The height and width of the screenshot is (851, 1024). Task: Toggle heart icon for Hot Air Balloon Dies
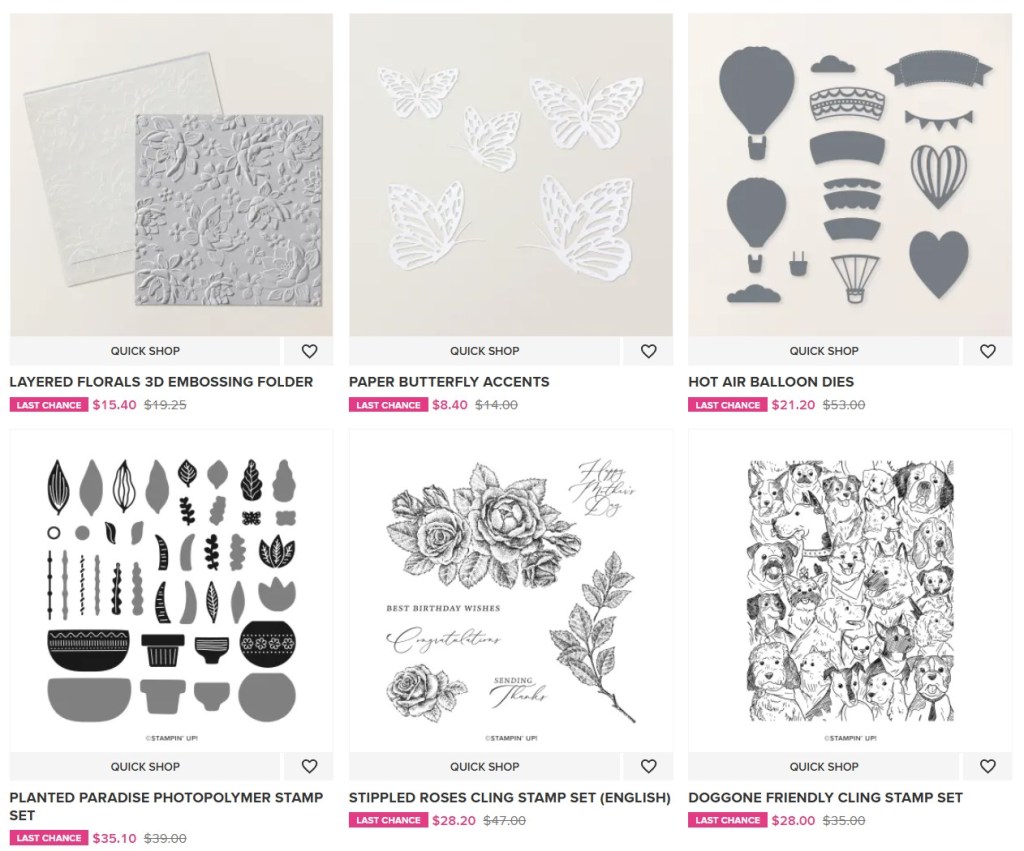(987, 351)
